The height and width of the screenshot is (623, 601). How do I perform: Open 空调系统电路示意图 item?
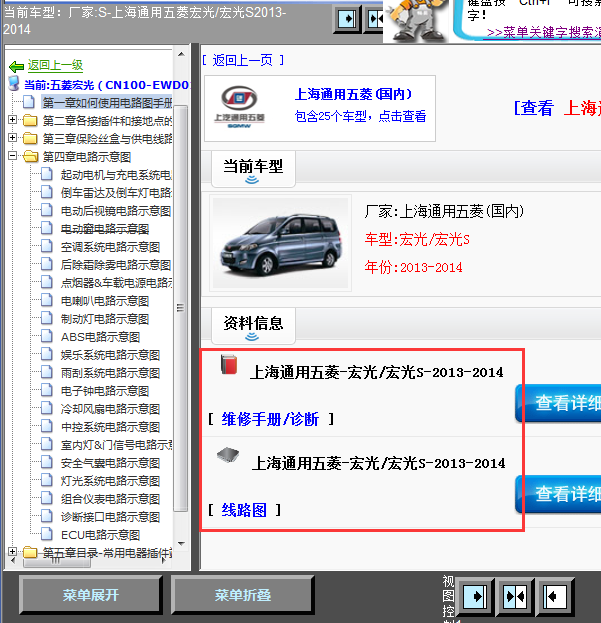(x=110, y=247)
